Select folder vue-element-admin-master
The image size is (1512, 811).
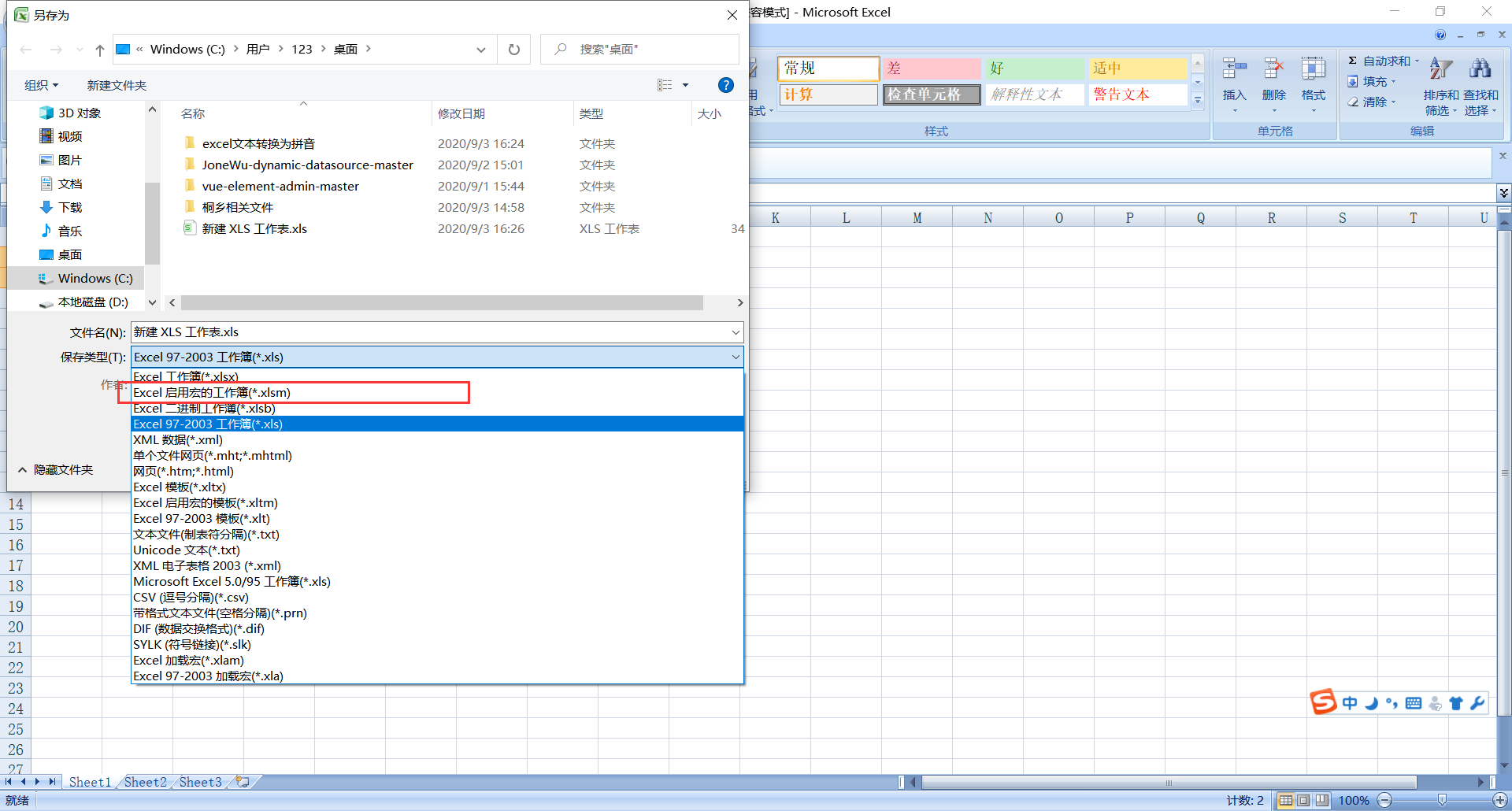280,186
